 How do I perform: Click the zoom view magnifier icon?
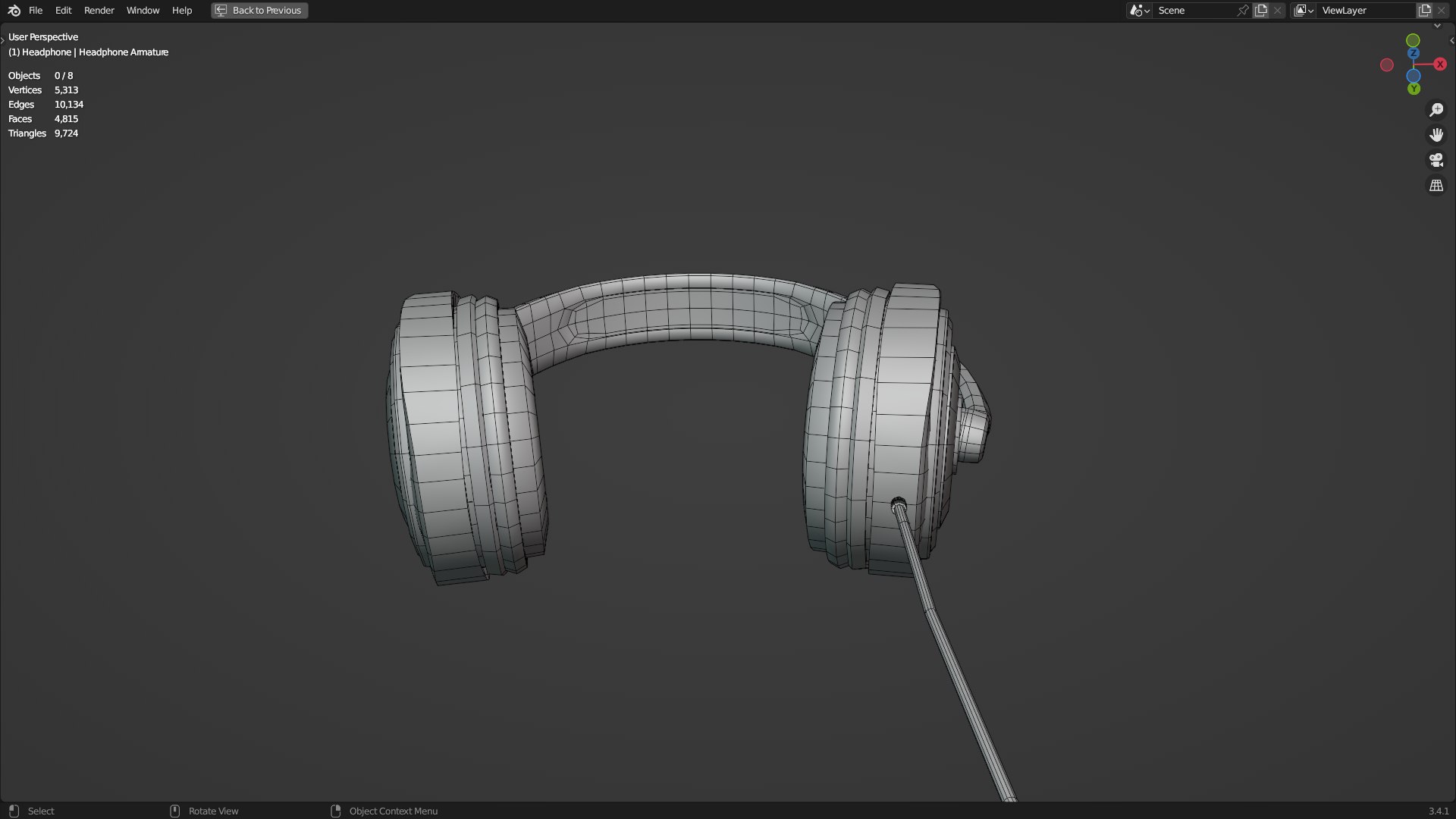pyautogui.click(x=1436, y=111)
